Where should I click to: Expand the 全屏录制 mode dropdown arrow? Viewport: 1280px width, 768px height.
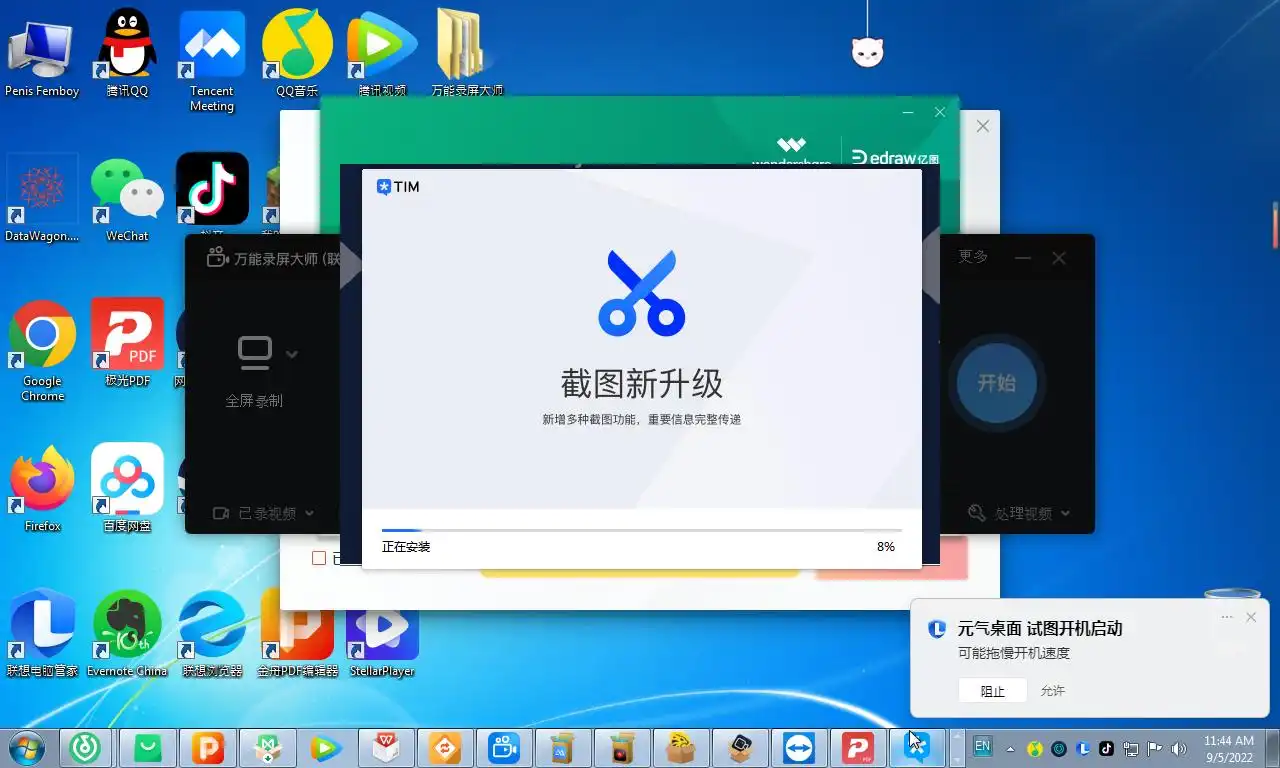pos(292,353)
